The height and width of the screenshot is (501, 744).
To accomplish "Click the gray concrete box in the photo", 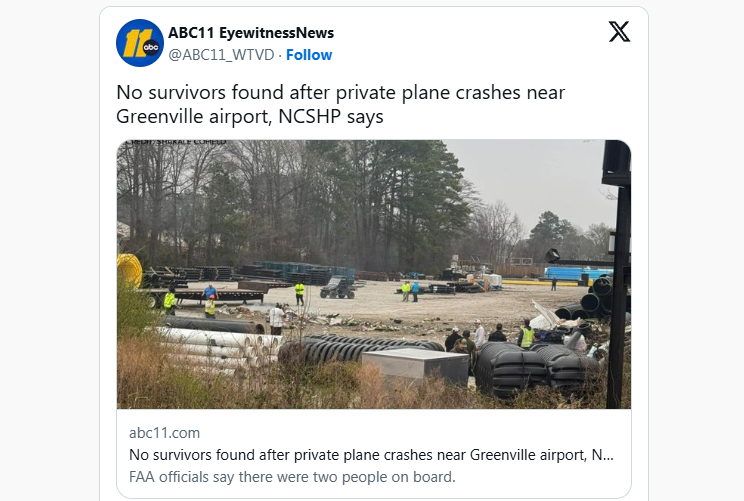I will 414,365.
